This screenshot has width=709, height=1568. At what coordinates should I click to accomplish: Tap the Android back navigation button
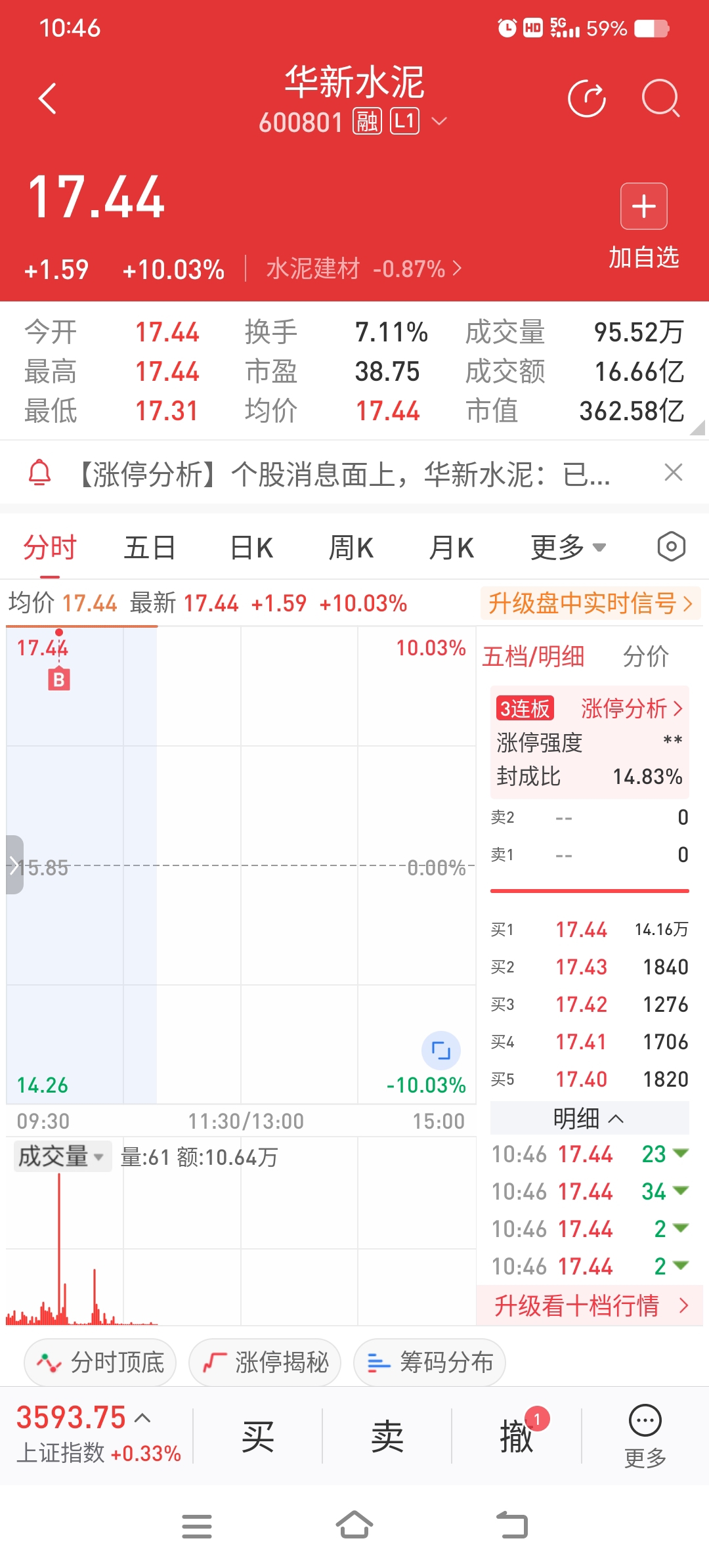tap(512, 1525)
